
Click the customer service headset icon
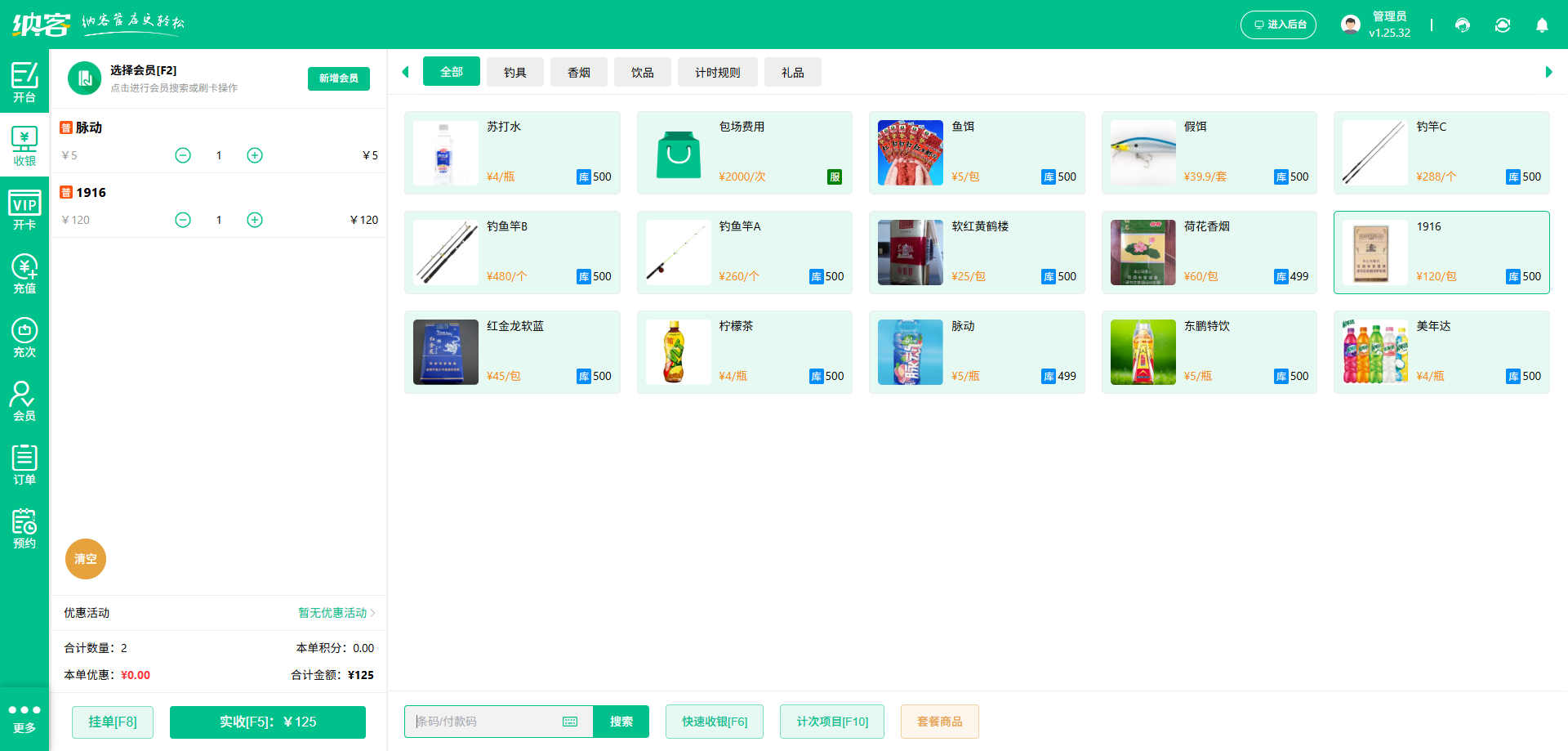click(1463, 25)
